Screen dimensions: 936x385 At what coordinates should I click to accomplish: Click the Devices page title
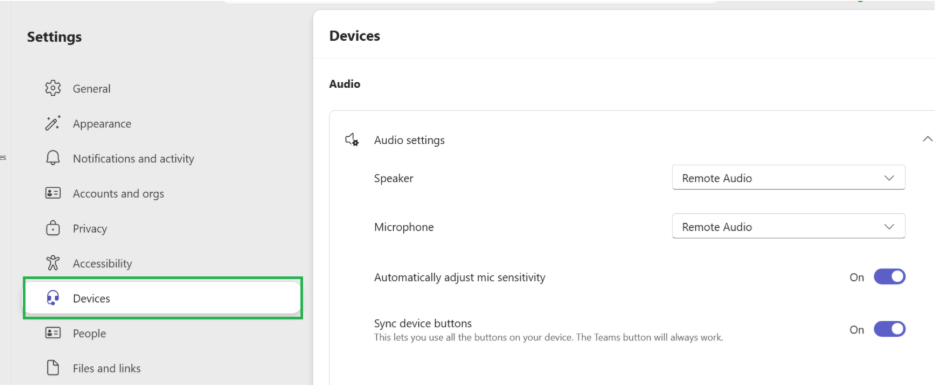click(355, 36)
